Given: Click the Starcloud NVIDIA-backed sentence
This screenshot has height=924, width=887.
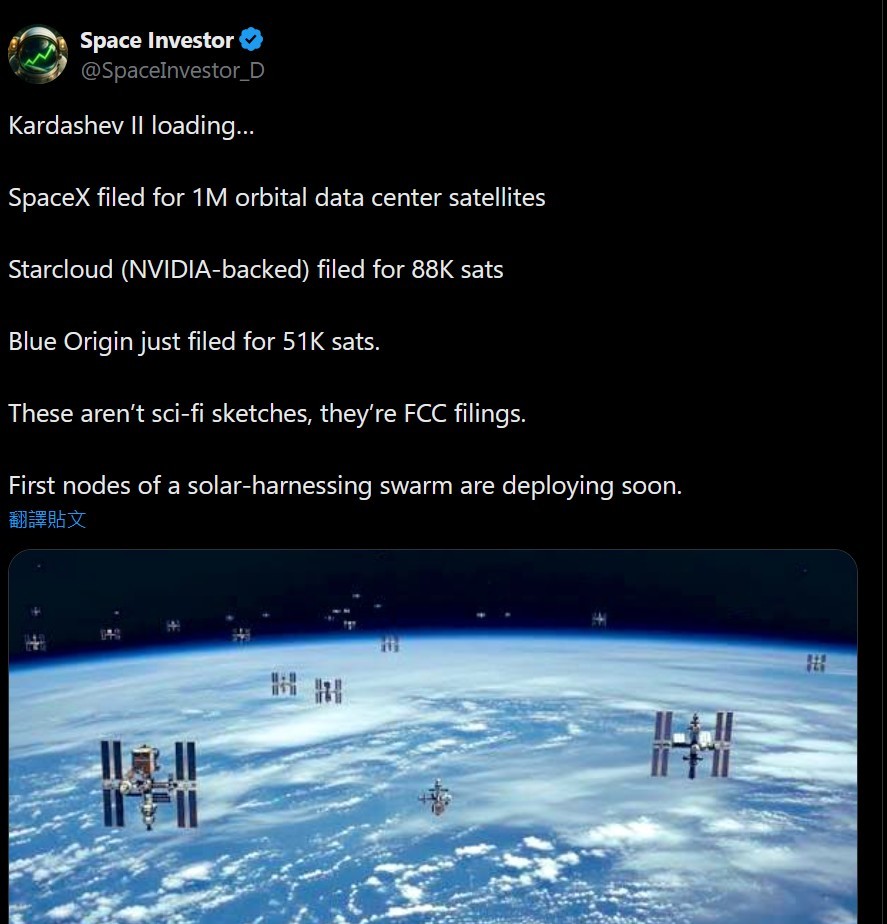Looking at the screenshot, I should pos(256,270).
